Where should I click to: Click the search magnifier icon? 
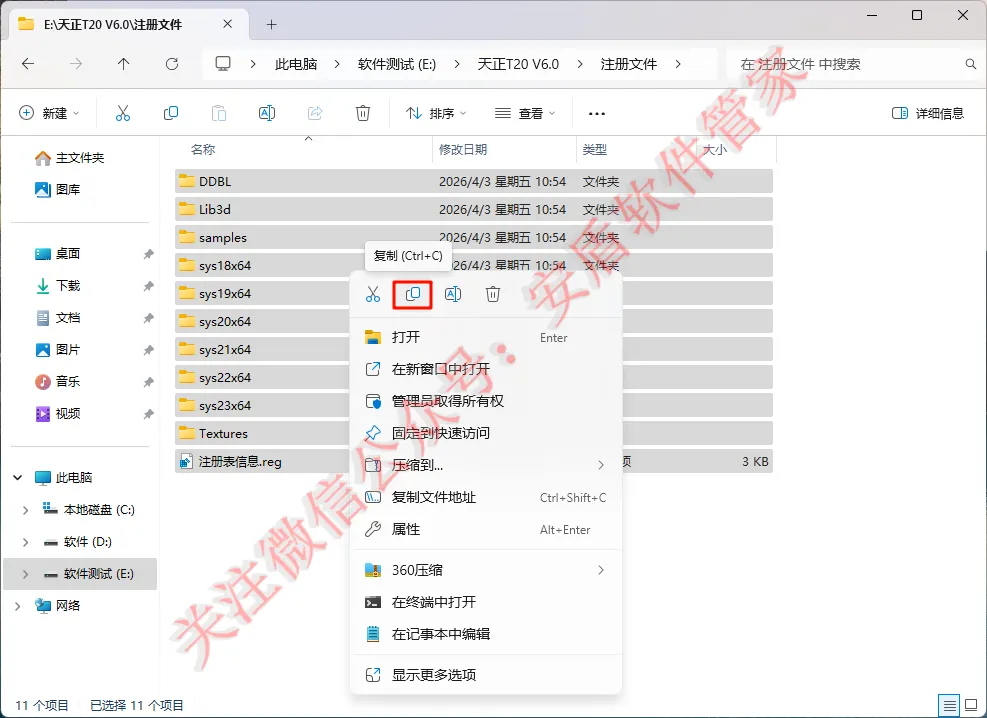click(x=971, y=64)
